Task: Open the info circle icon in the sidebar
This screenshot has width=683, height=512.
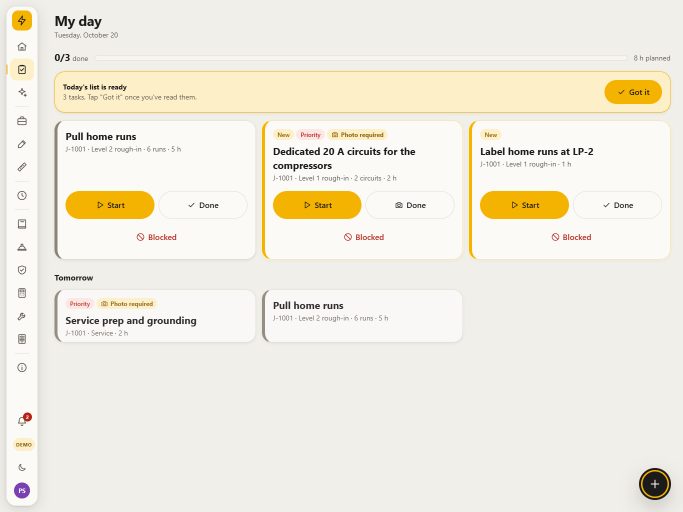Action: click(x=22, y=368)
